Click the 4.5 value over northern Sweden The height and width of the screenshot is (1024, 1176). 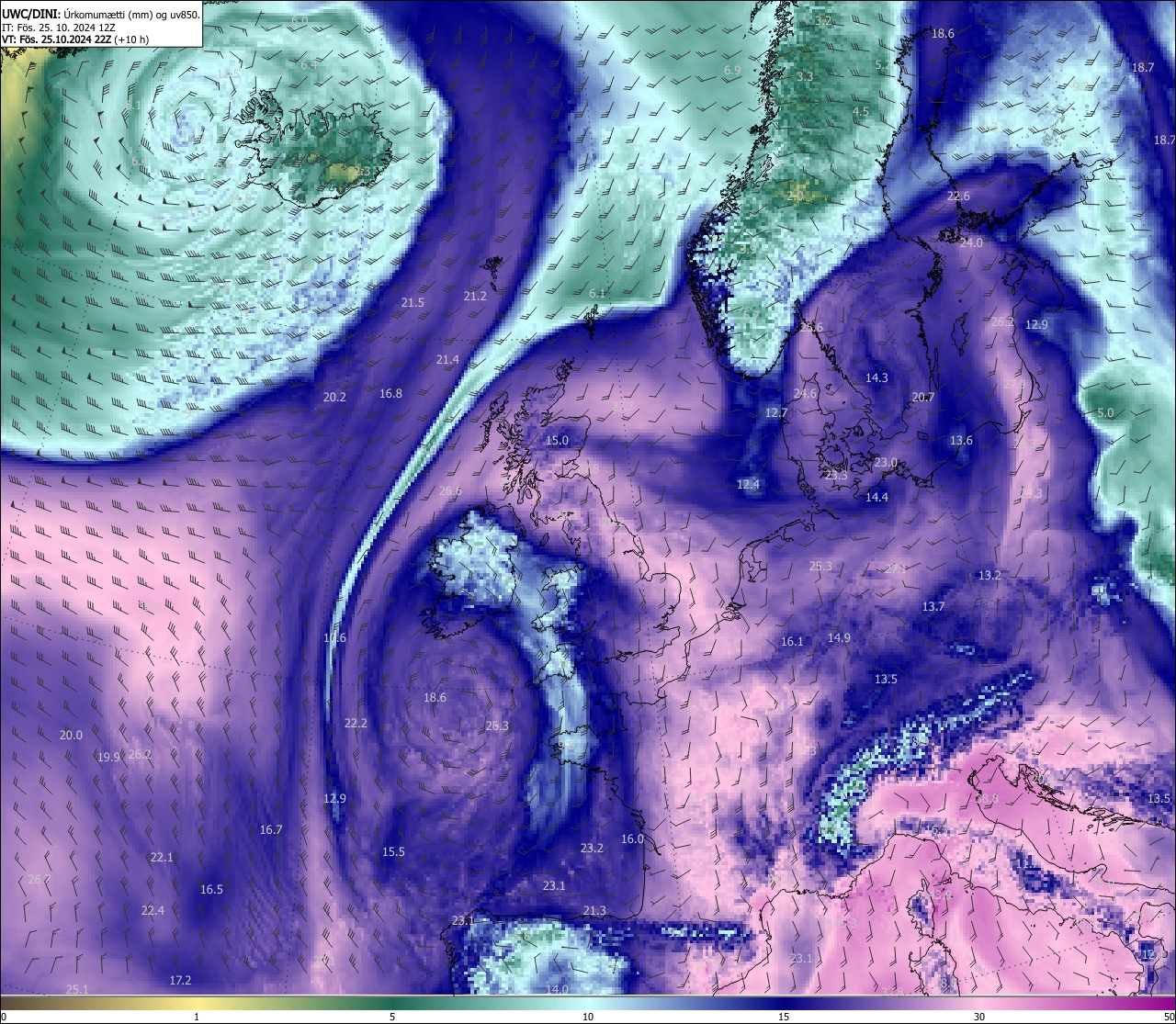click(x=861, y=112)
